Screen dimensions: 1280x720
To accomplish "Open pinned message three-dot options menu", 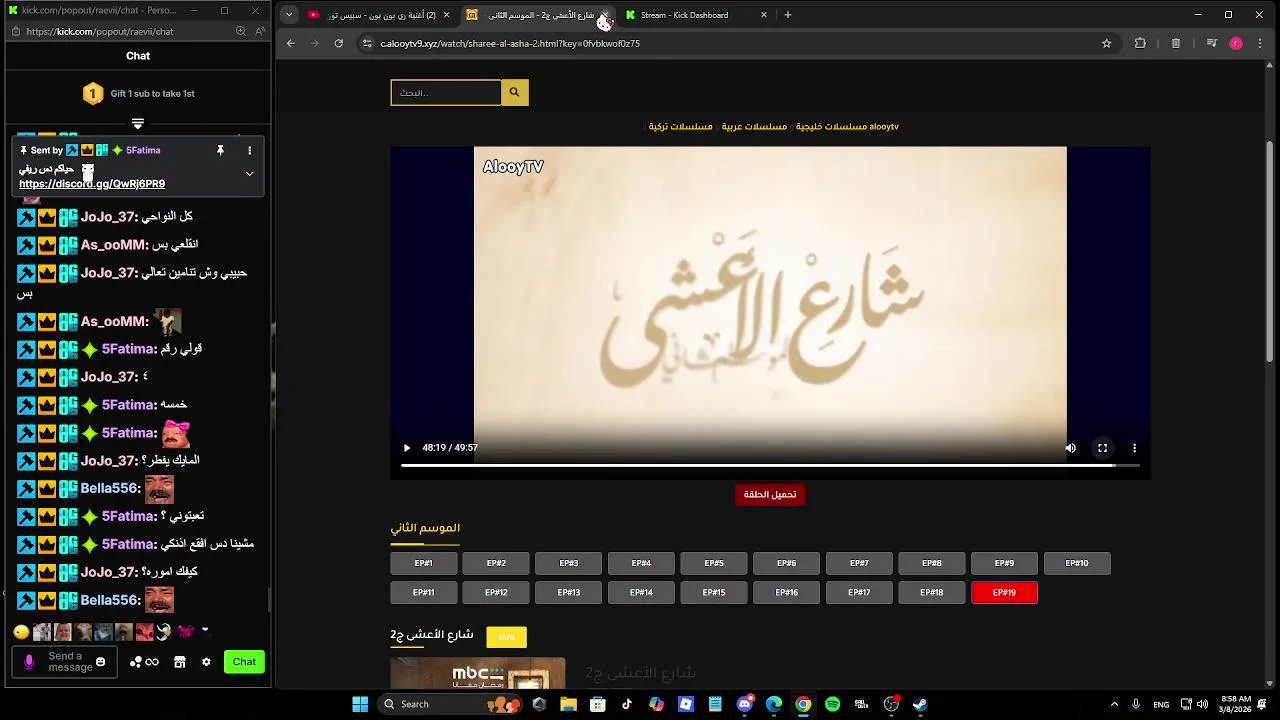I will coord(249,150).
